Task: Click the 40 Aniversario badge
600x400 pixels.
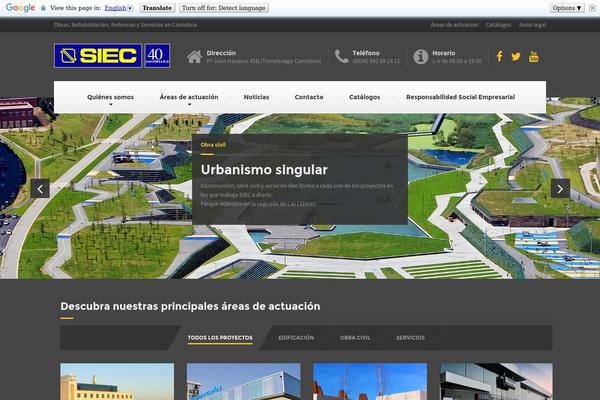Action: (157, 56)
